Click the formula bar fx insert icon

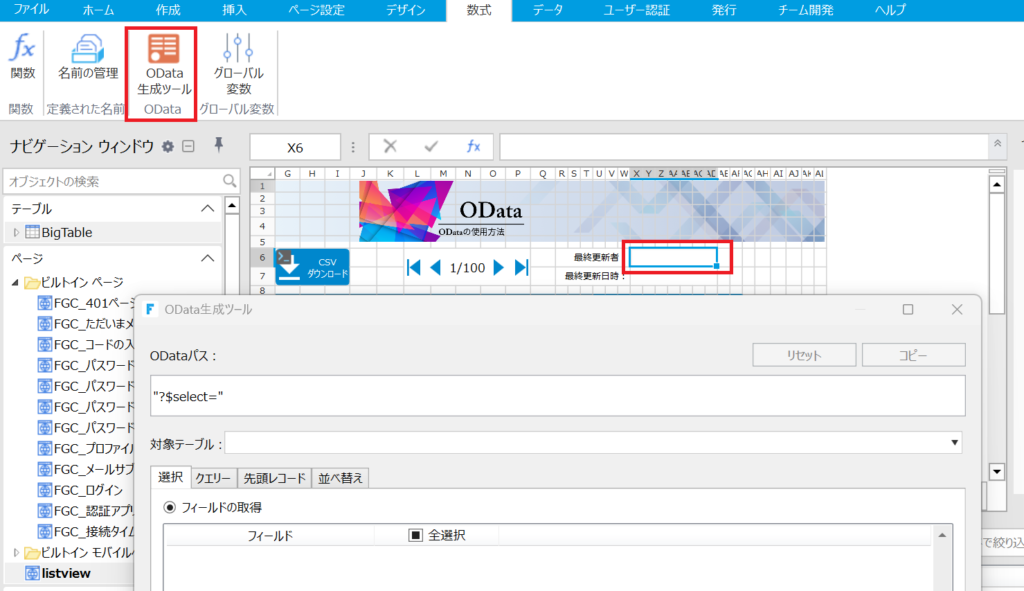click(473, 146)
